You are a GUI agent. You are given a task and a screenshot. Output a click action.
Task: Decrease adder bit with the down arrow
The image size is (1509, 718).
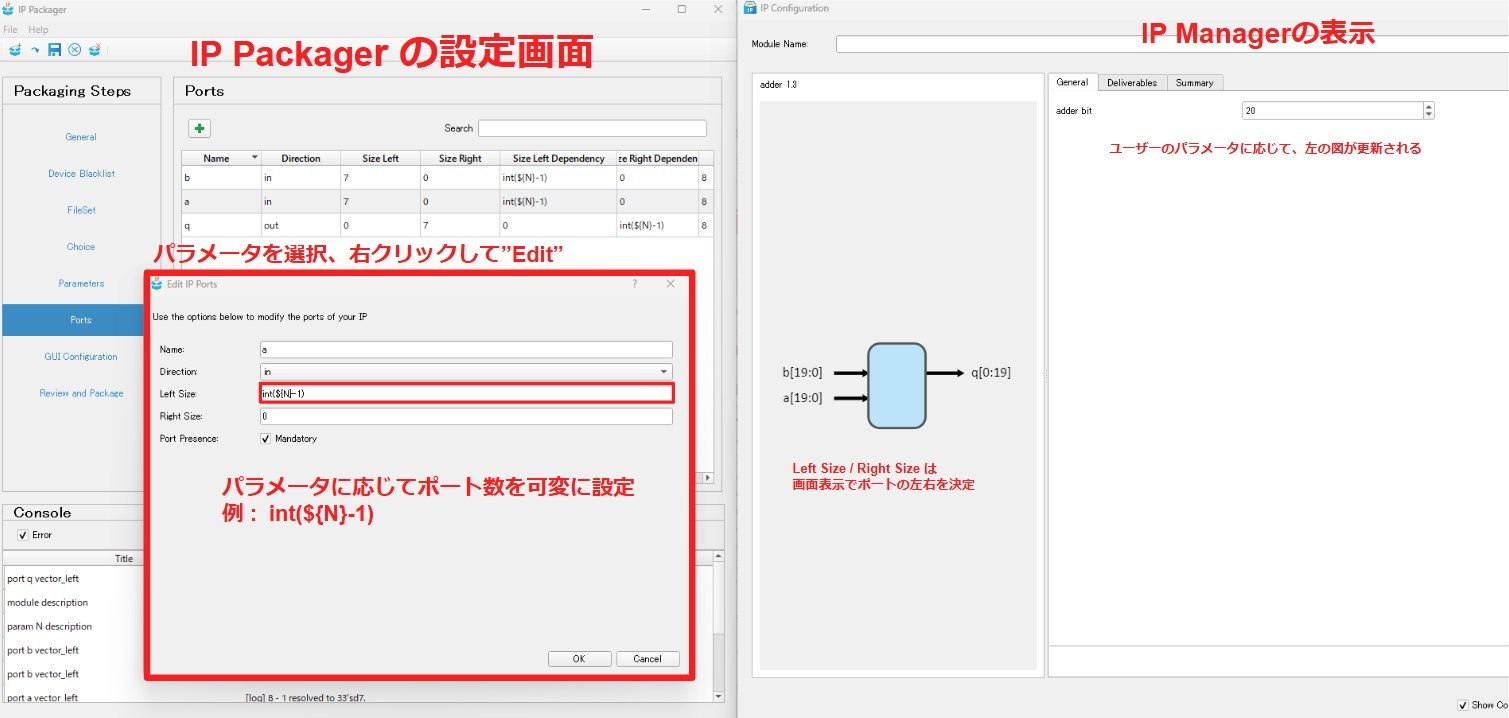[x=1429, y=115]
